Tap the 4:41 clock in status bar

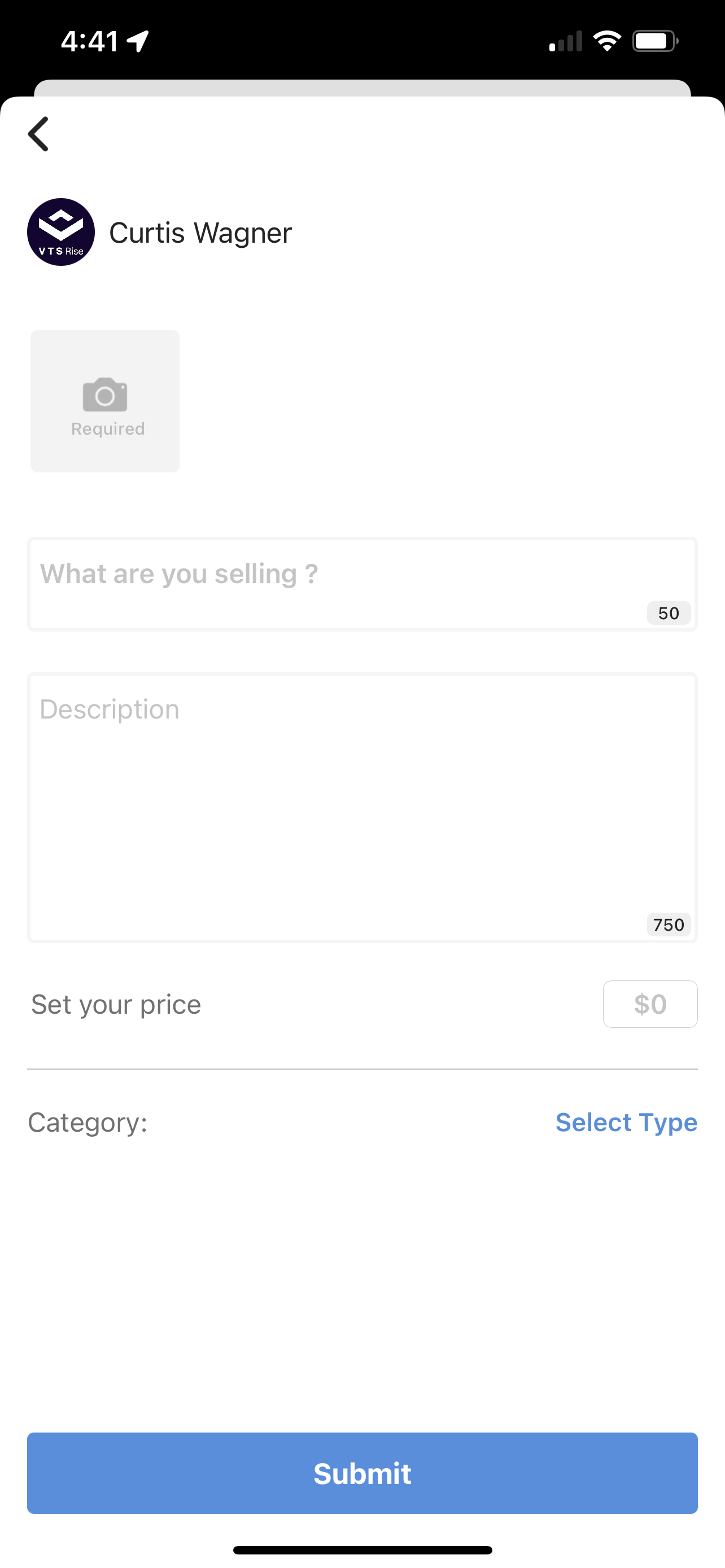(x=89, y=41)
